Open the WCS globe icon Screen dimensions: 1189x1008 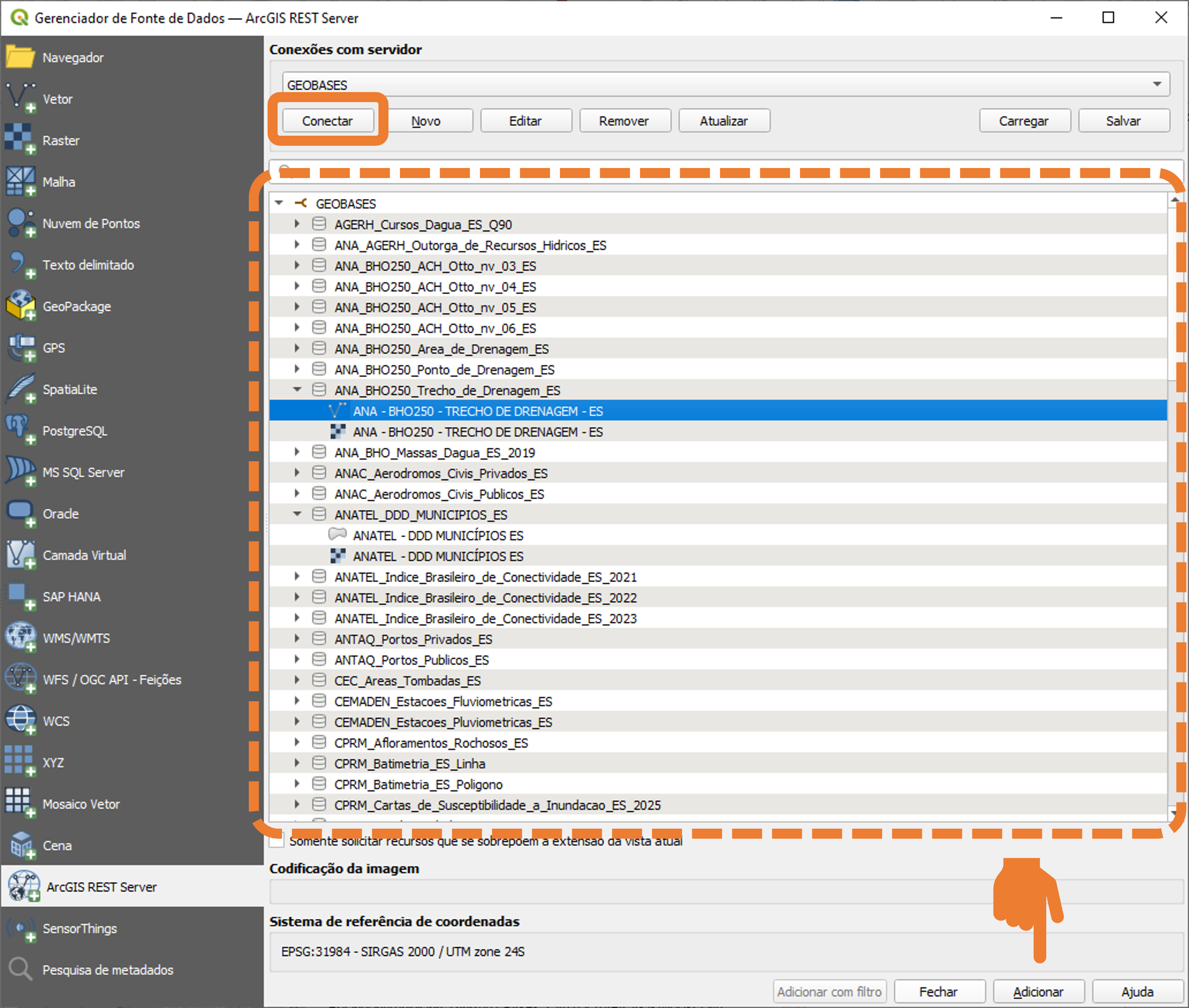tap(21, 720)
